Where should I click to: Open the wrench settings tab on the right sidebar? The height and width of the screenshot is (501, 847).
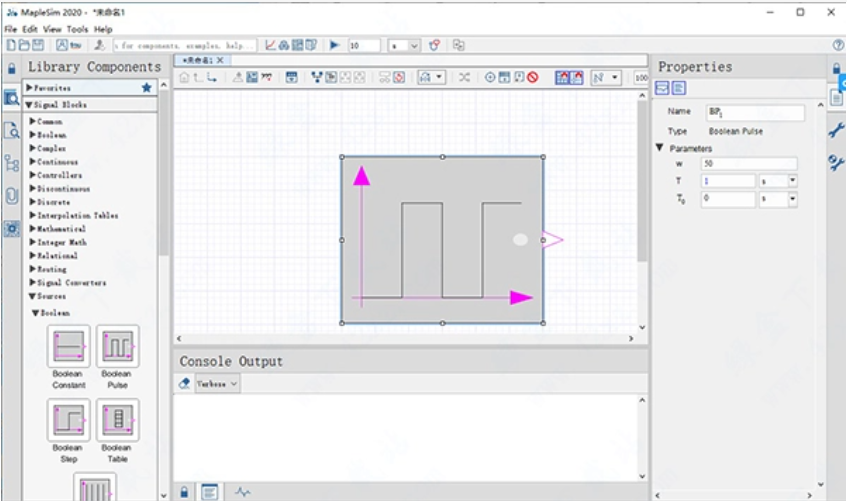tap(836, 130)
